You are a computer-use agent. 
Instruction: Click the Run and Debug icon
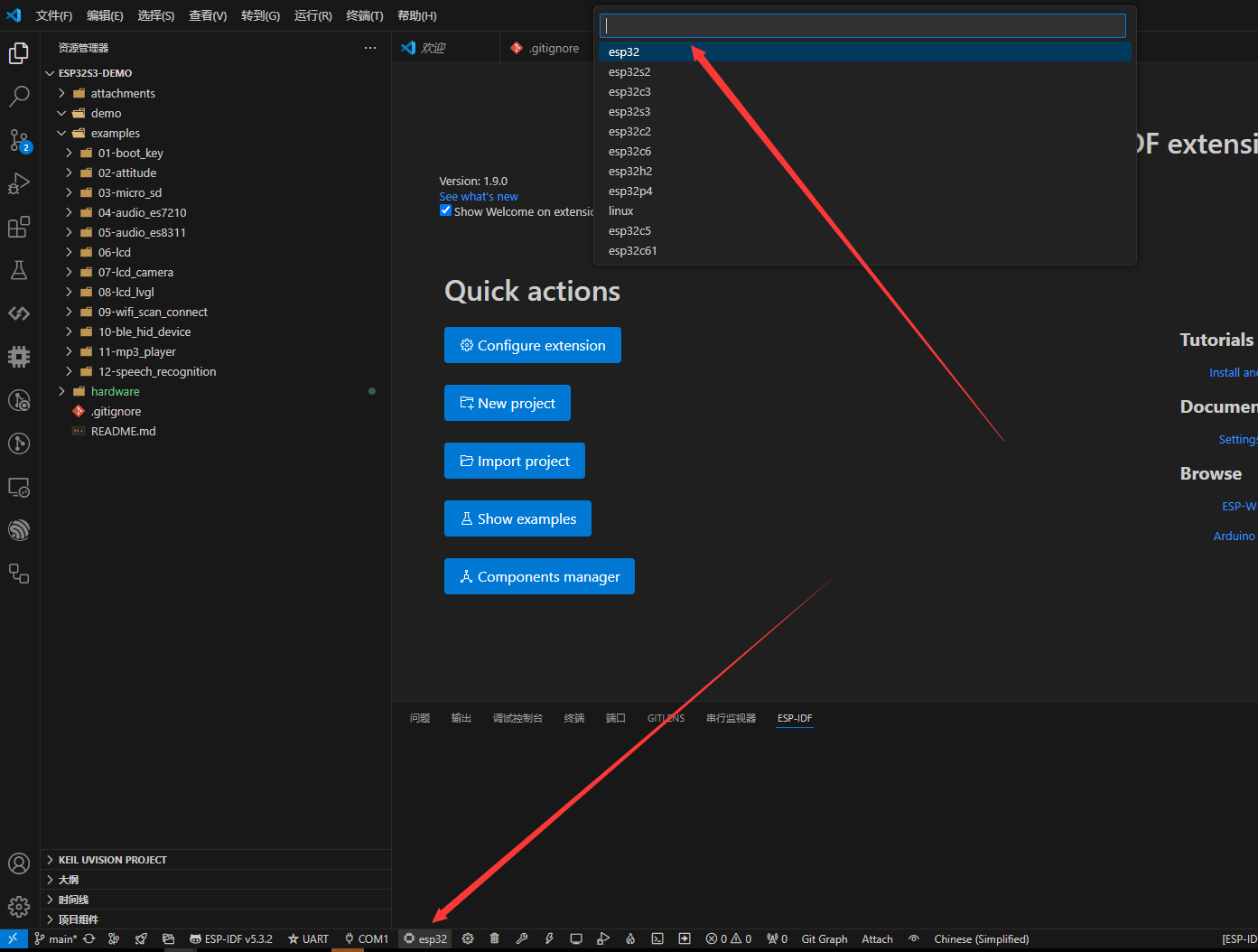click(19, 183)
